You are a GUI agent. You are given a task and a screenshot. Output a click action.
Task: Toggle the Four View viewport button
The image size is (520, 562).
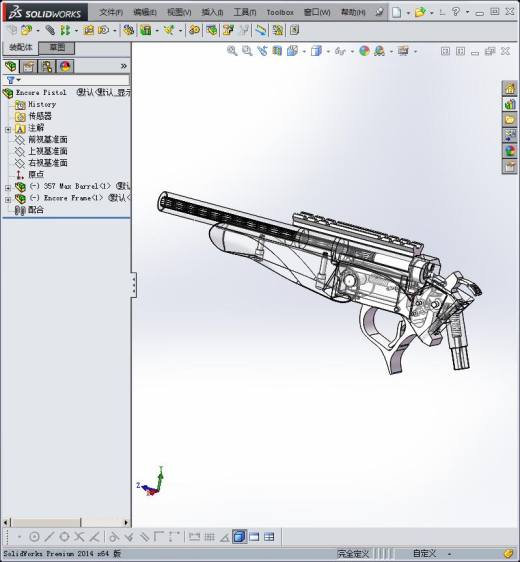click(269, 537)
